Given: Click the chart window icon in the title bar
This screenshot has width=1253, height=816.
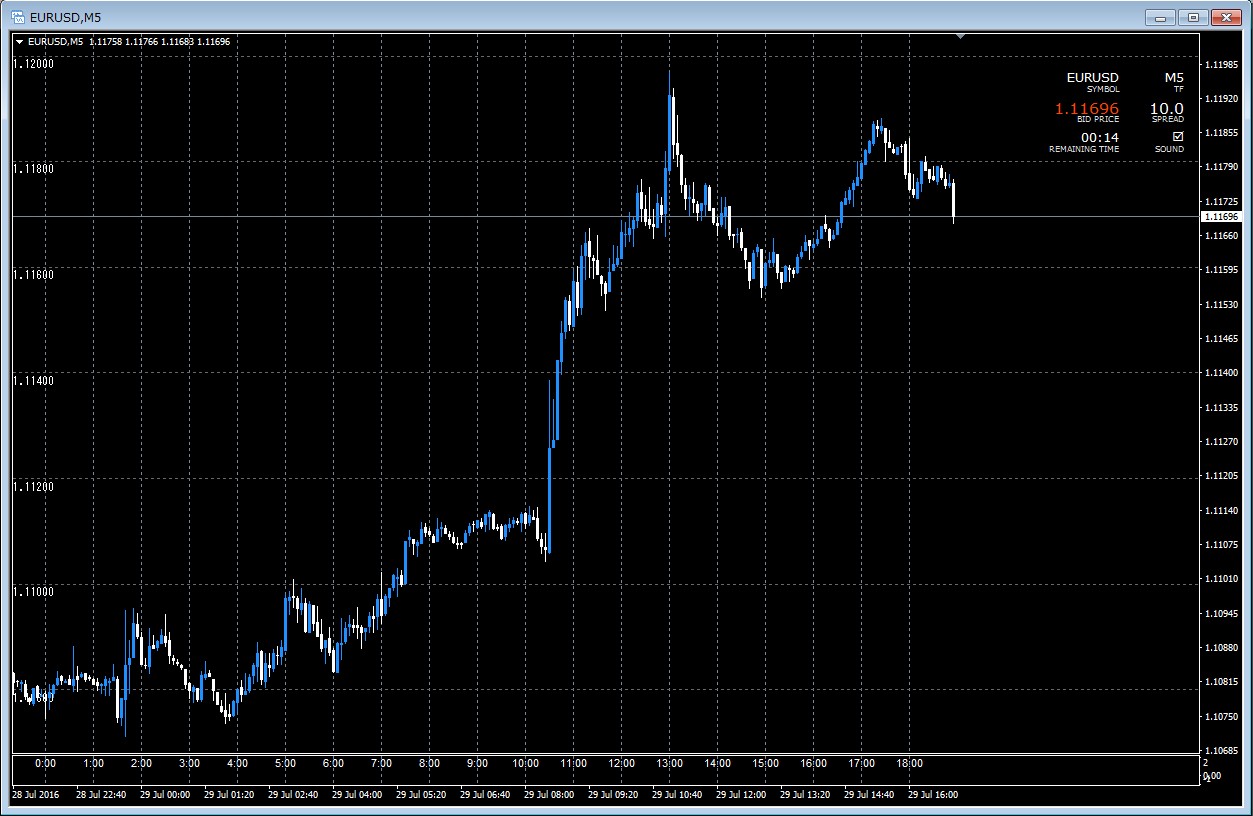Looking at the screenshot, I should point(17,17).
